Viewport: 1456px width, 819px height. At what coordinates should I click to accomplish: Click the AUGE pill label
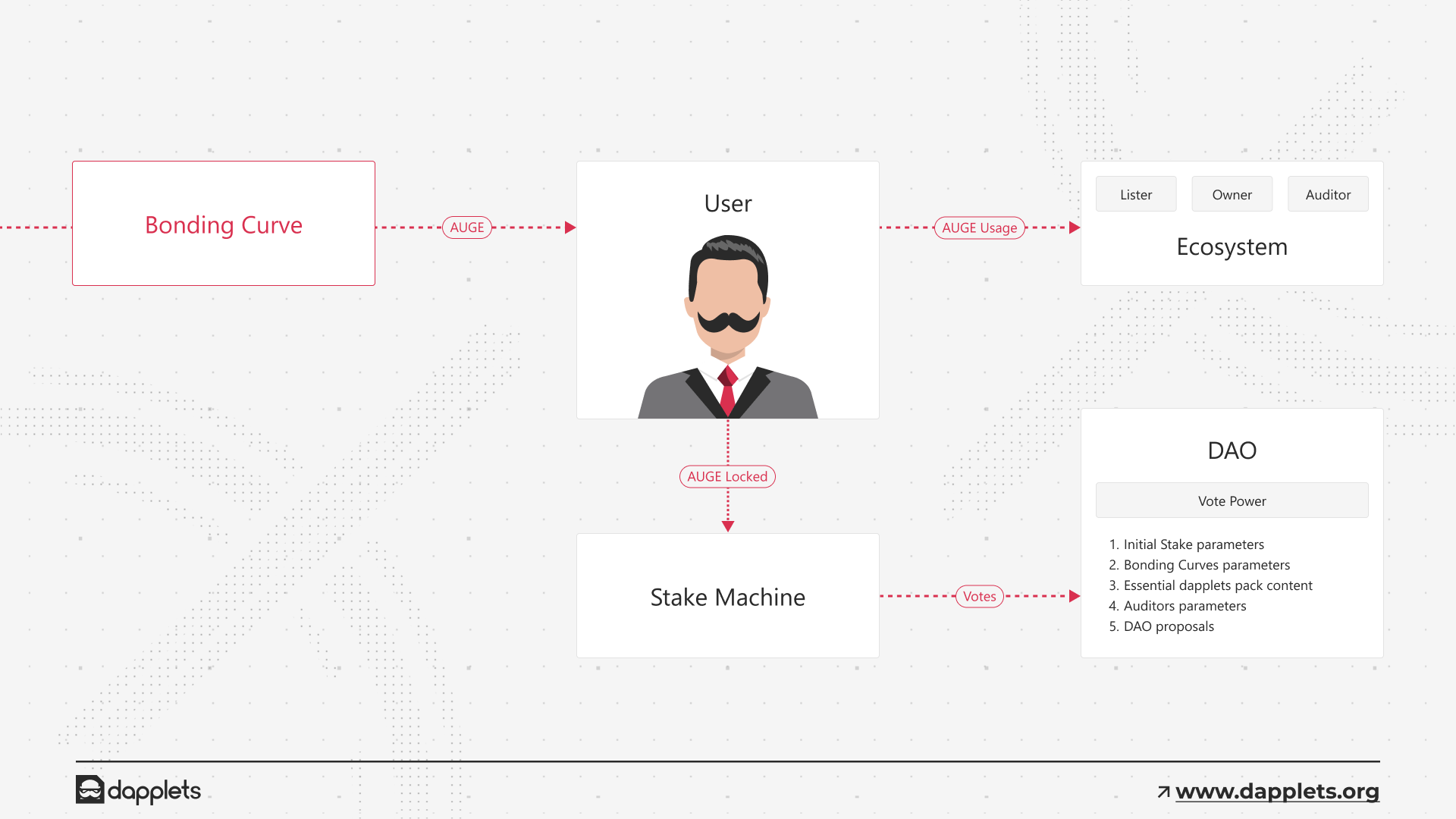click(467, 227)
